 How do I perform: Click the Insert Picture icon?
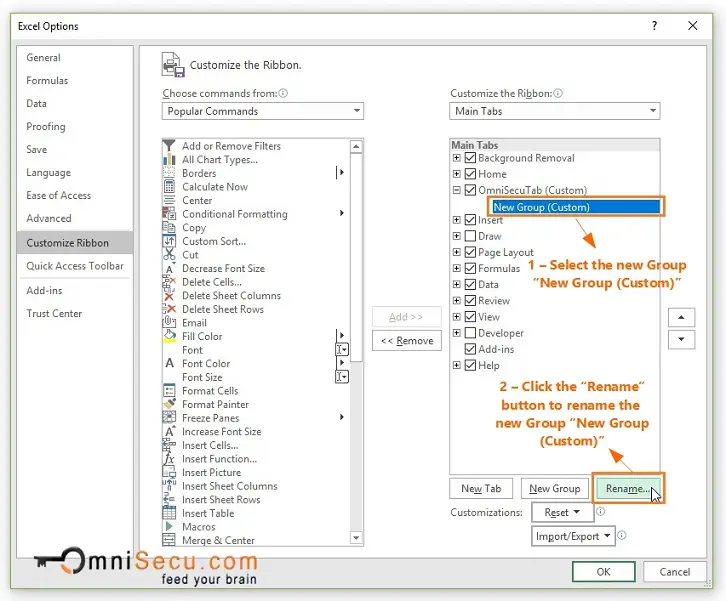pyautogui.click(x=169, y=472)
